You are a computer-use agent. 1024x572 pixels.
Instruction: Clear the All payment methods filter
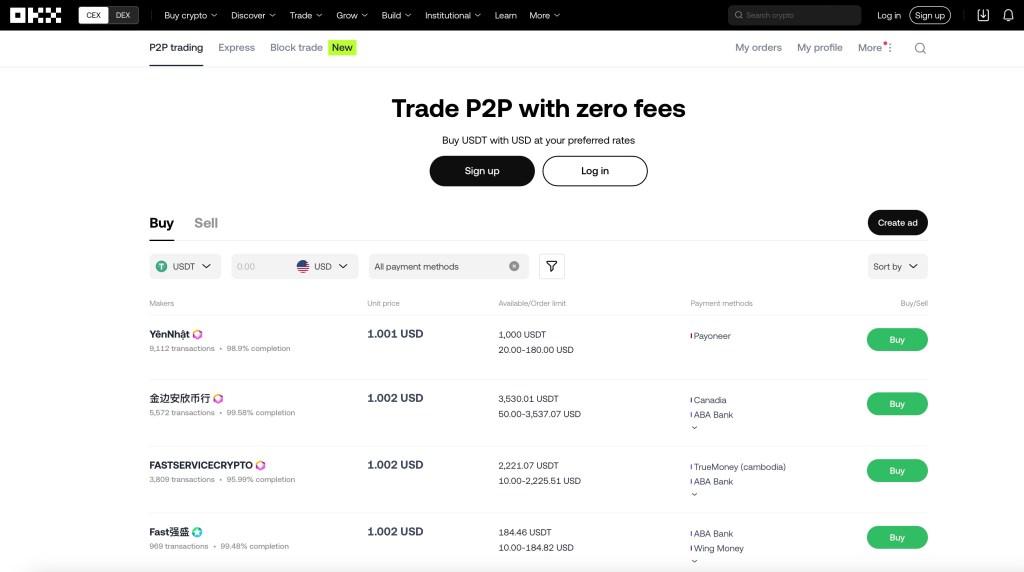coord(514,266)
